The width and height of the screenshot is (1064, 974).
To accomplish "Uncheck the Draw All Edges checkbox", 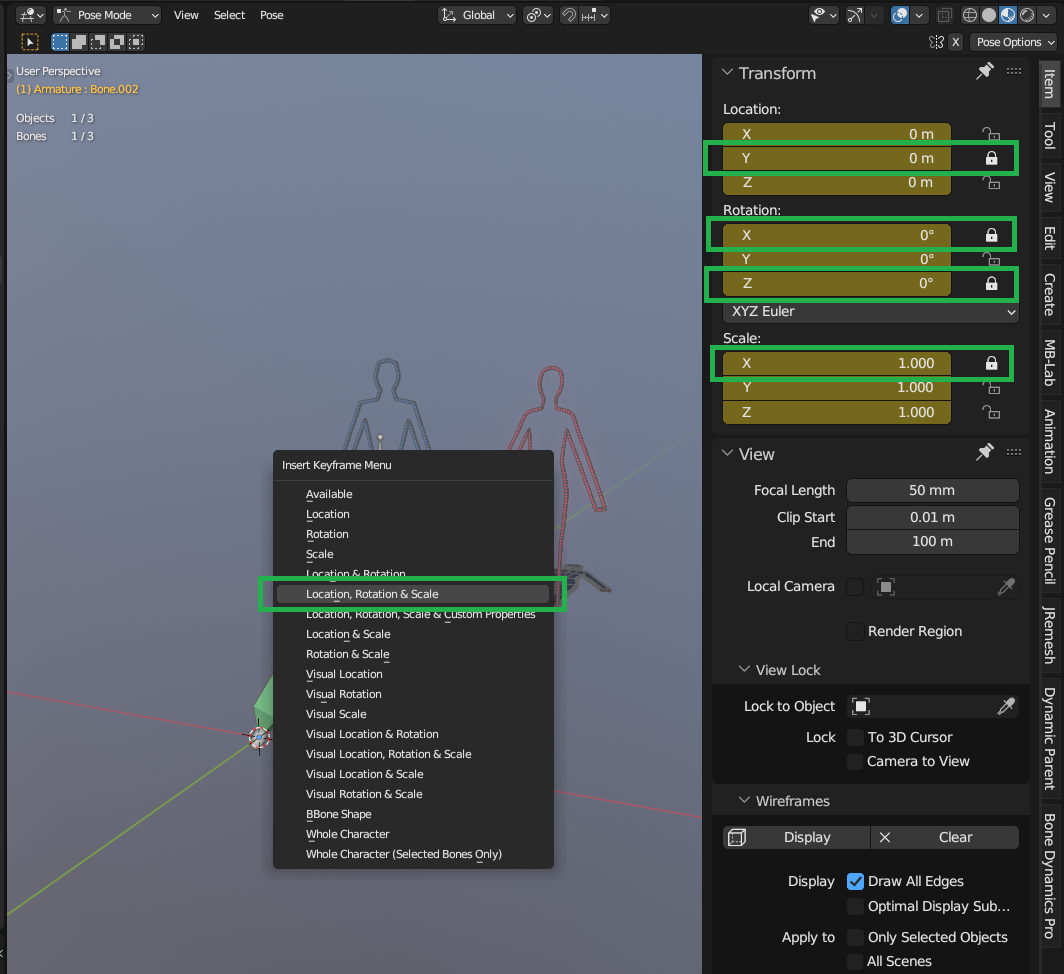I will (856, 881).
